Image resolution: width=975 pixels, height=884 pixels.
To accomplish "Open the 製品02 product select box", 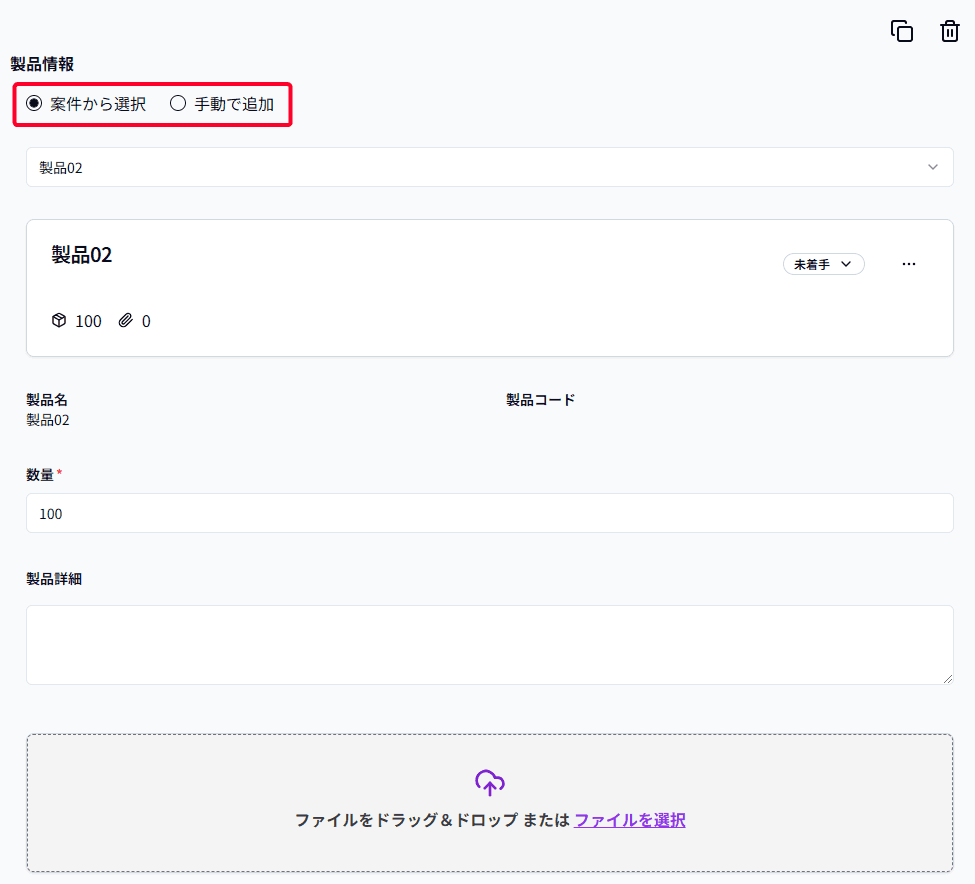I will [x=480, y=167].
